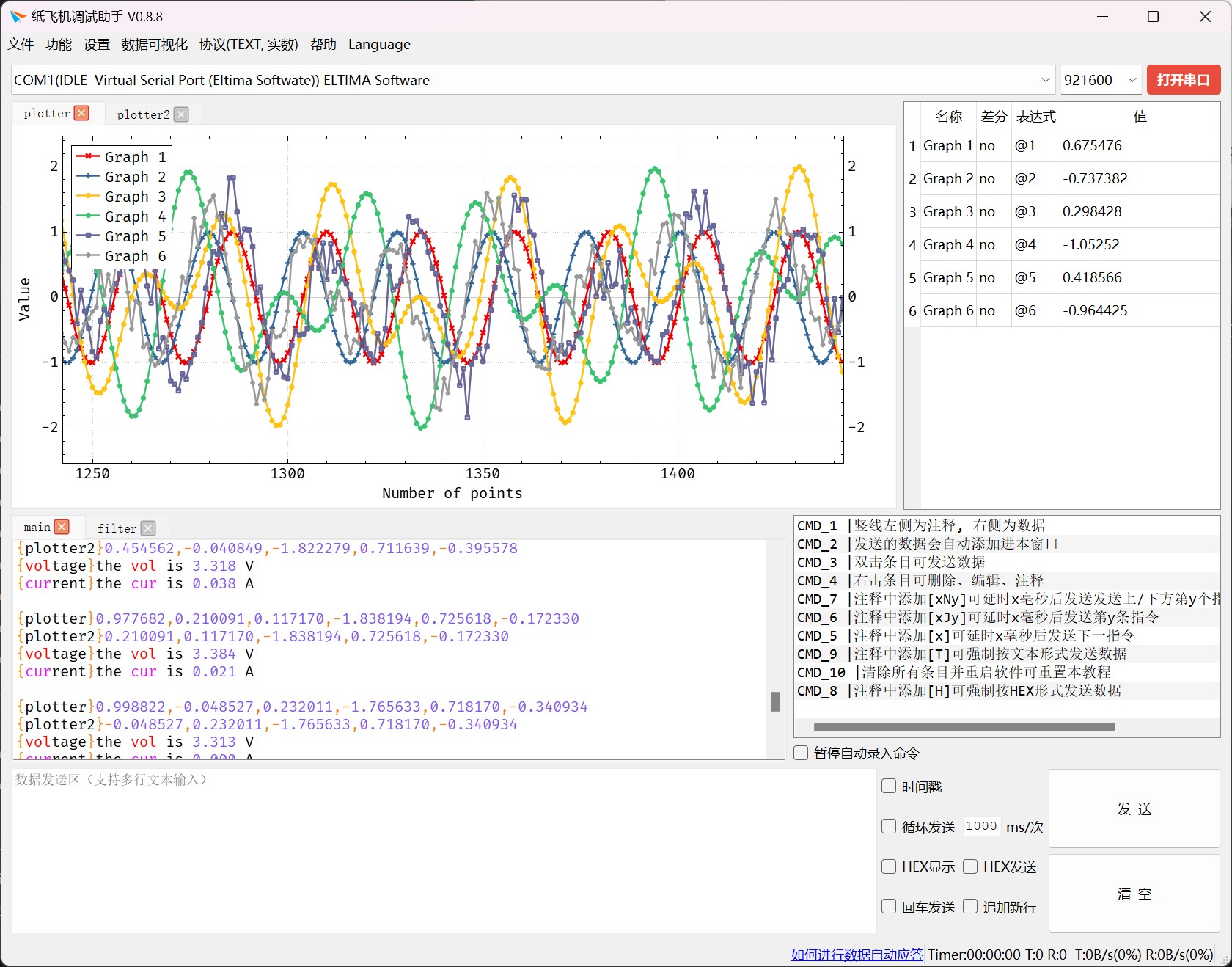Open the Language menu
1232x967 pixels.
tap(379, 45)
